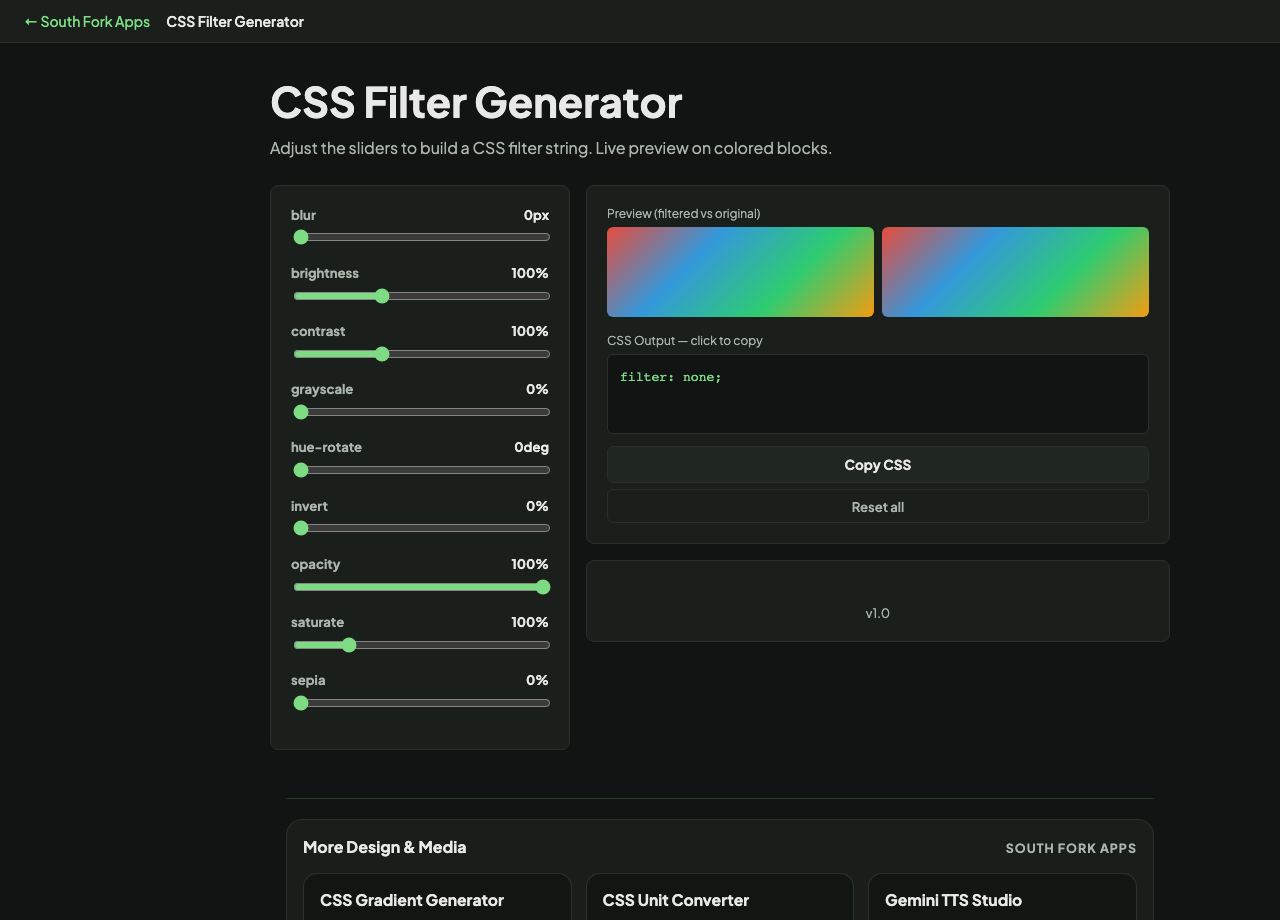Click the Copy CSS button
Image resolution: width=1280 pixels, height=920 pixels.
click(878, 465)
